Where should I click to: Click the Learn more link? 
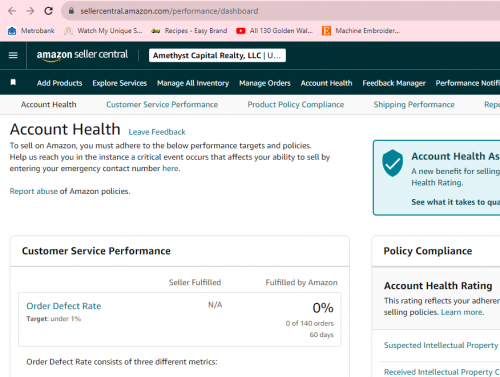(x=462, y=312)
